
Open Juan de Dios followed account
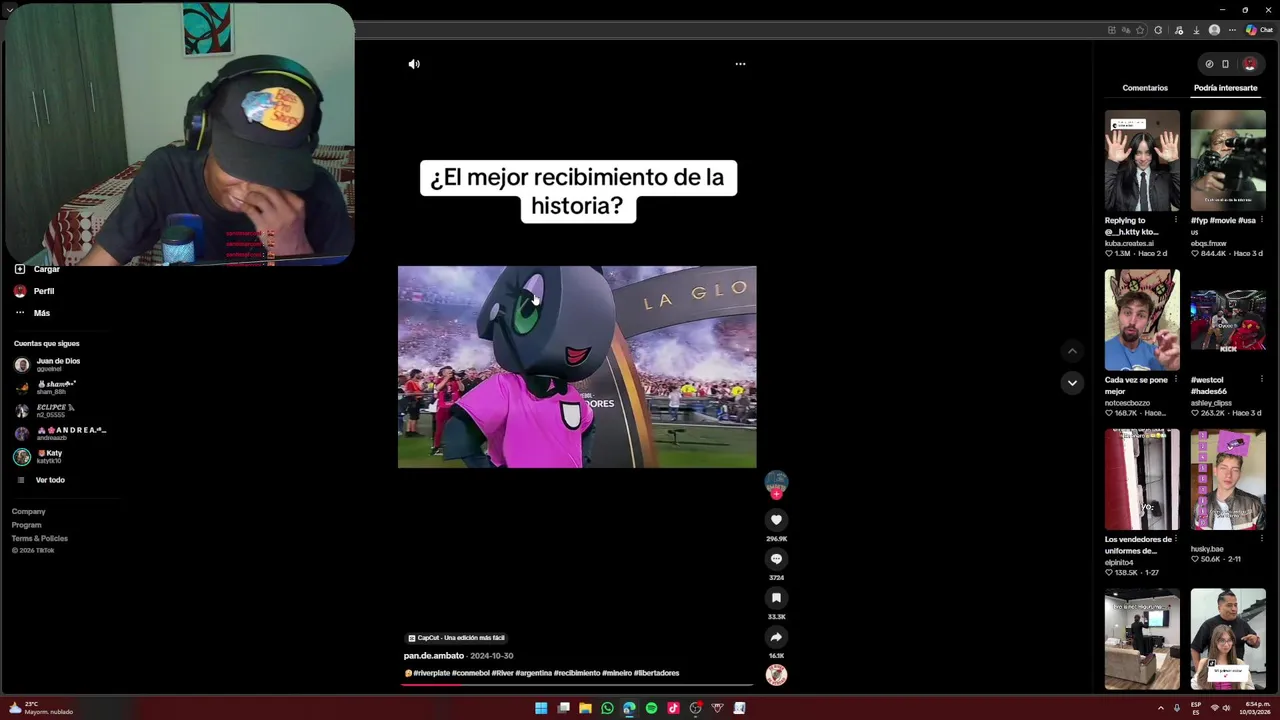(47, 365)
